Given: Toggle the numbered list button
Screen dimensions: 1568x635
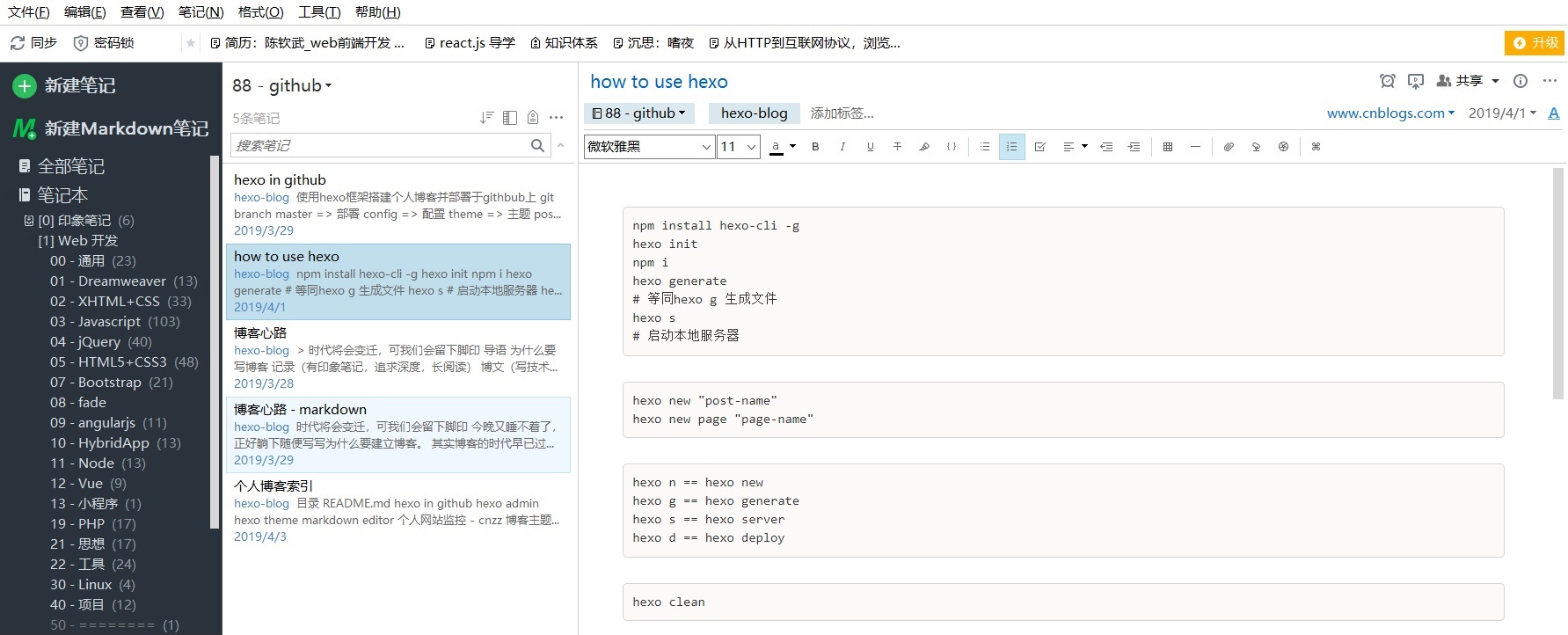Looking at the screenshot, I should [1011, 147].
